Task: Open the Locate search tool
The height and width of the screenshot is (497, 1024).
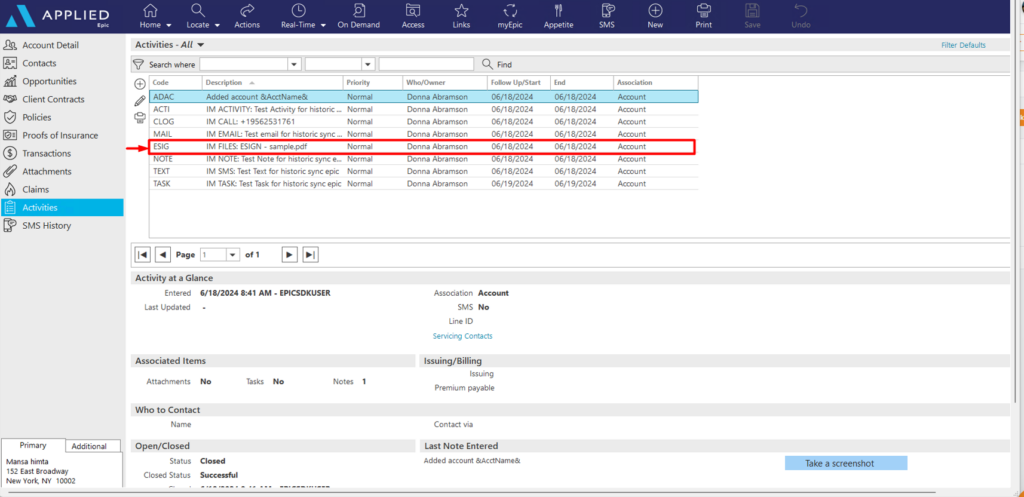Action: tap(198, 16)
